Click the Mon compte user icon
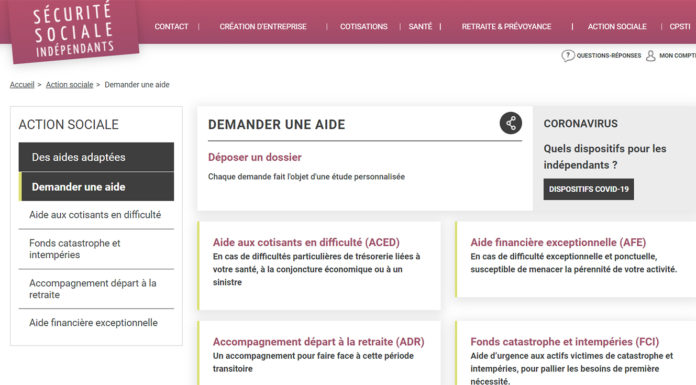The width and height of the screenshot is (696, 385). point(650,56)
